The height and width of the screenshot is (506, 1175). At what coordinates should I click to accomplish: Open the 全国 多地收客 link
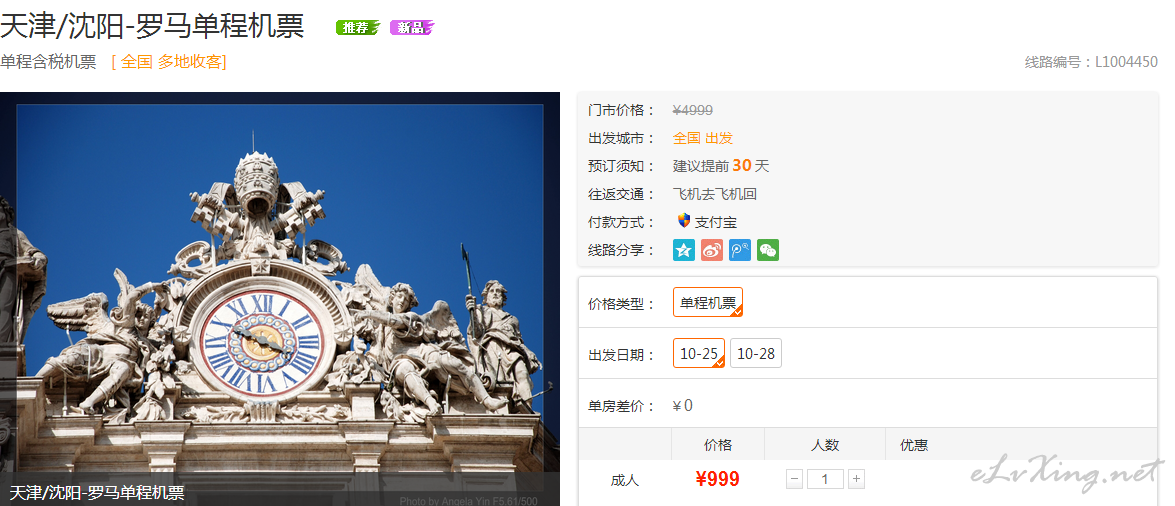pyautogui.click(x=169, y=62)
